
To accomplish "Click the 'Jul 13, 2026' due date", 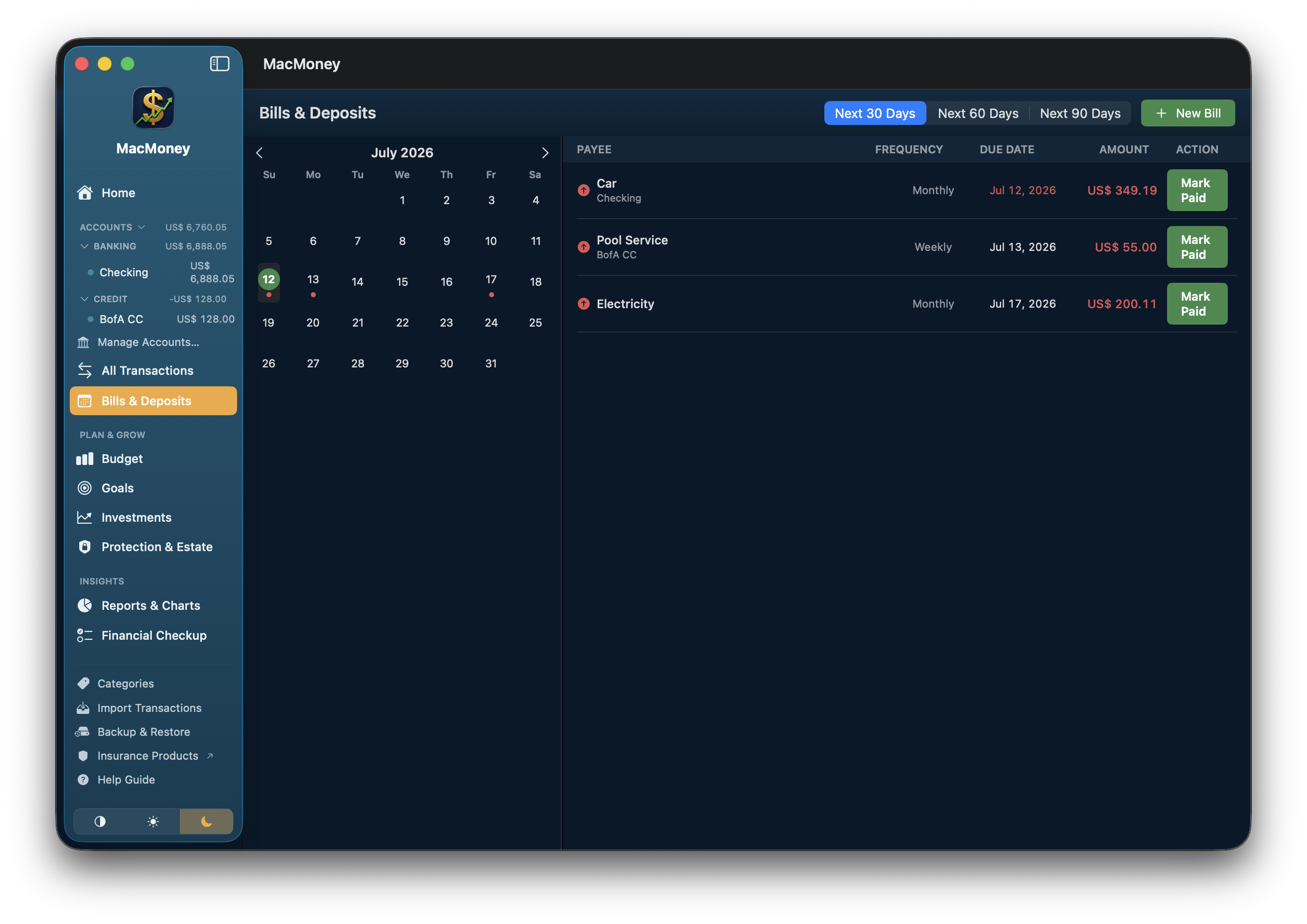I will tap(1023, 247).
